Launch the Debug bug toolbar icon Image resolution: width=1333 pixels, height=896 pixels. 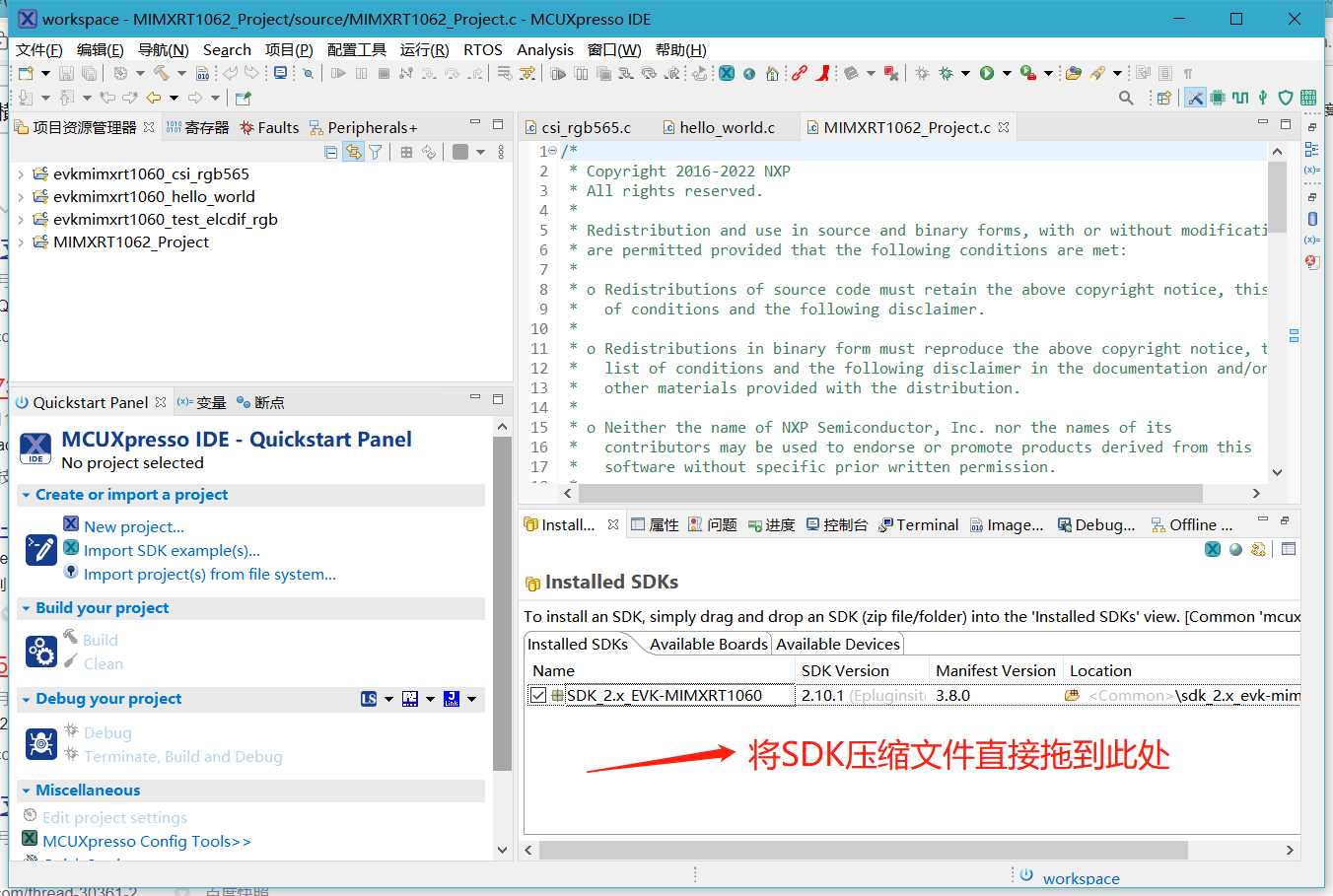(945, 73)
